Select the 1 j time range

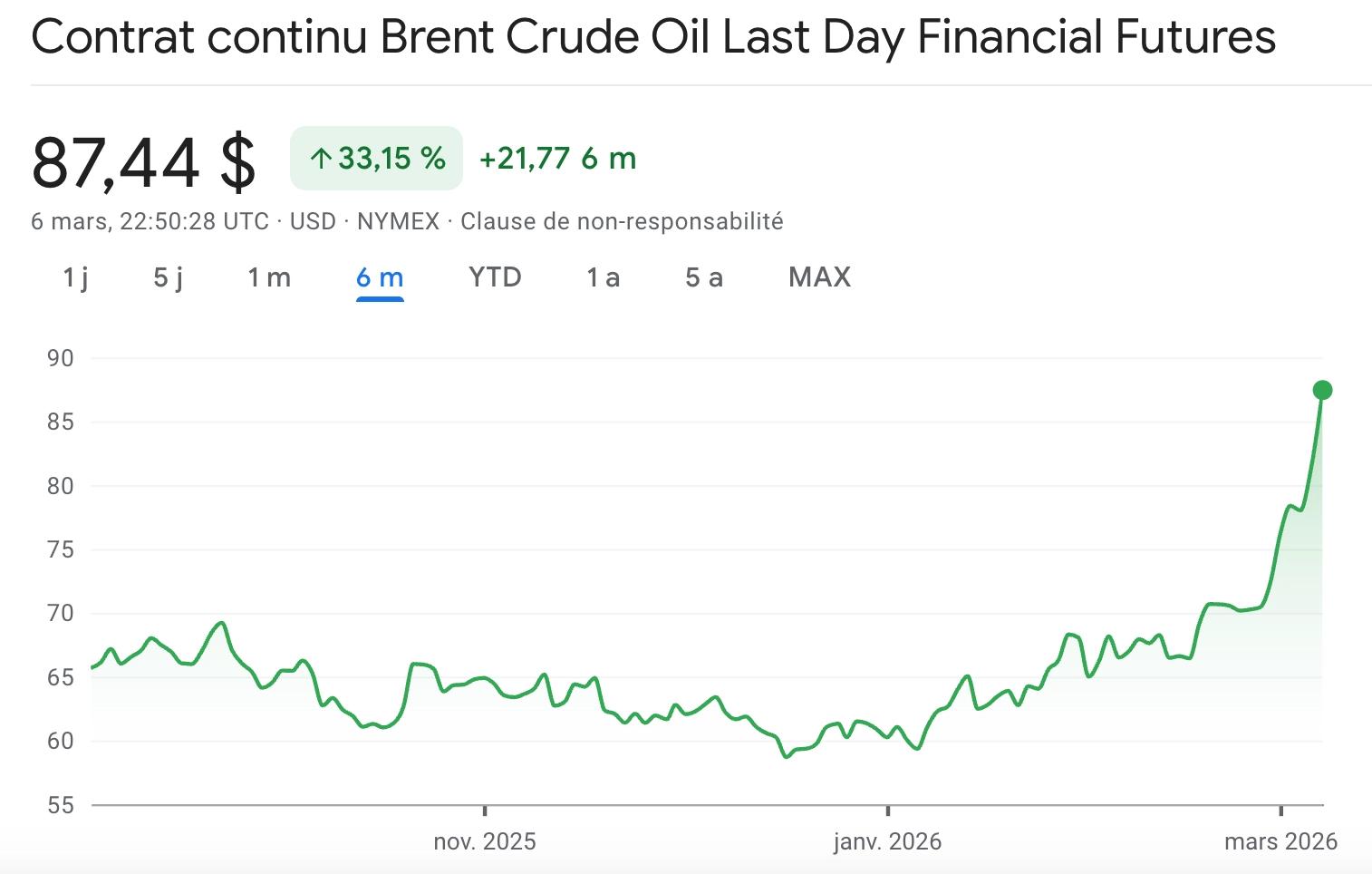click(x=76, y=277)
